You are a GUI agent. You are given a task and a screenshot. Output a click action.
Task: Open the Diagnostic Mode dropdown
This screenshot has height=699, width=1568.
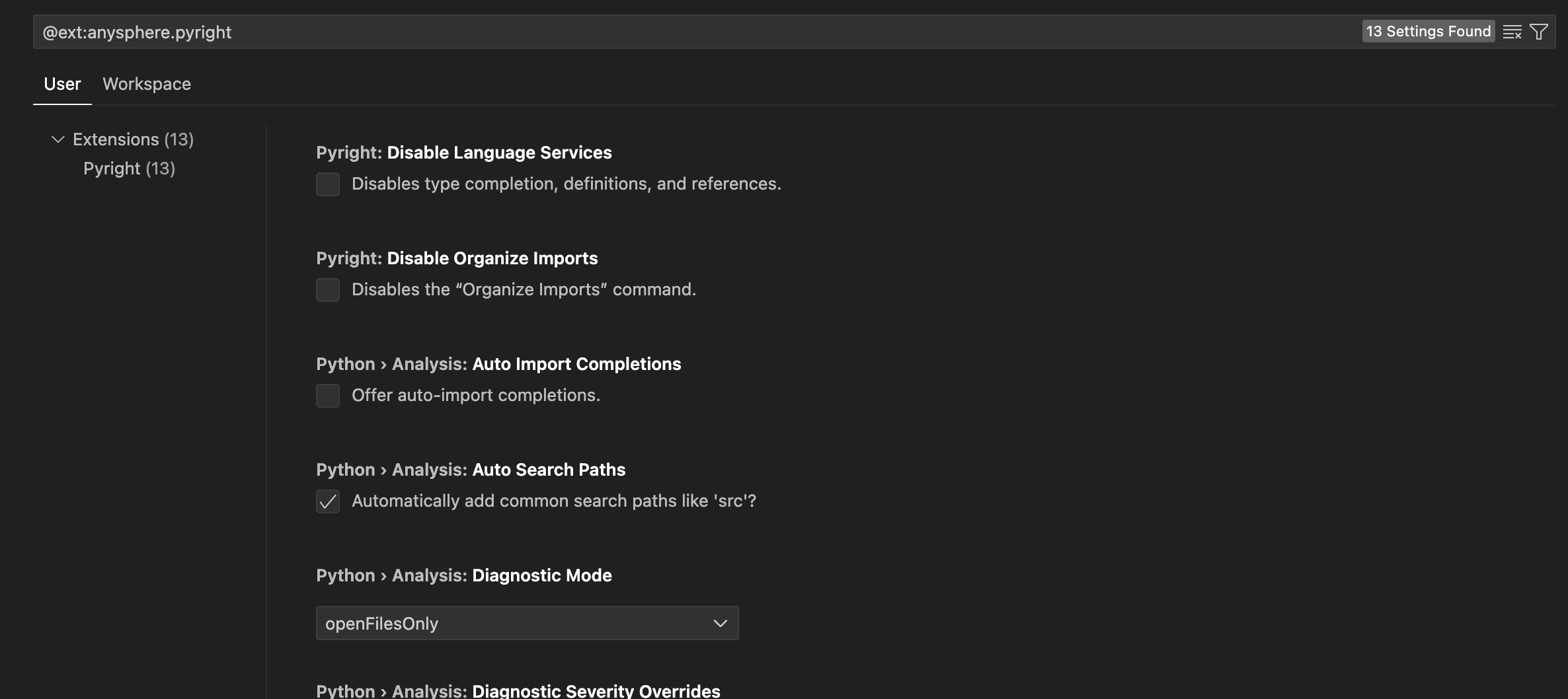point(527,623)
